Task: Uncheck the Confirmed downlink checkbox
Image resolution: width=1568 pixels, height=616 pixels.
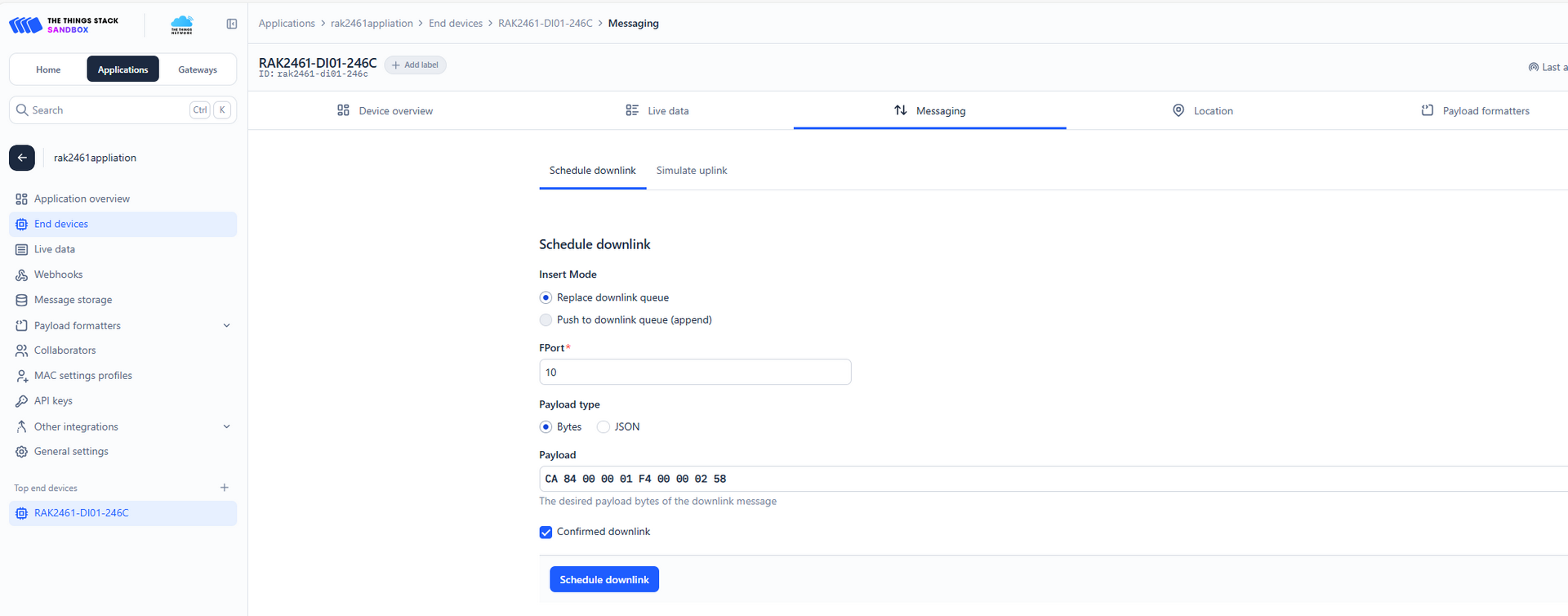Action: [546, 533]
